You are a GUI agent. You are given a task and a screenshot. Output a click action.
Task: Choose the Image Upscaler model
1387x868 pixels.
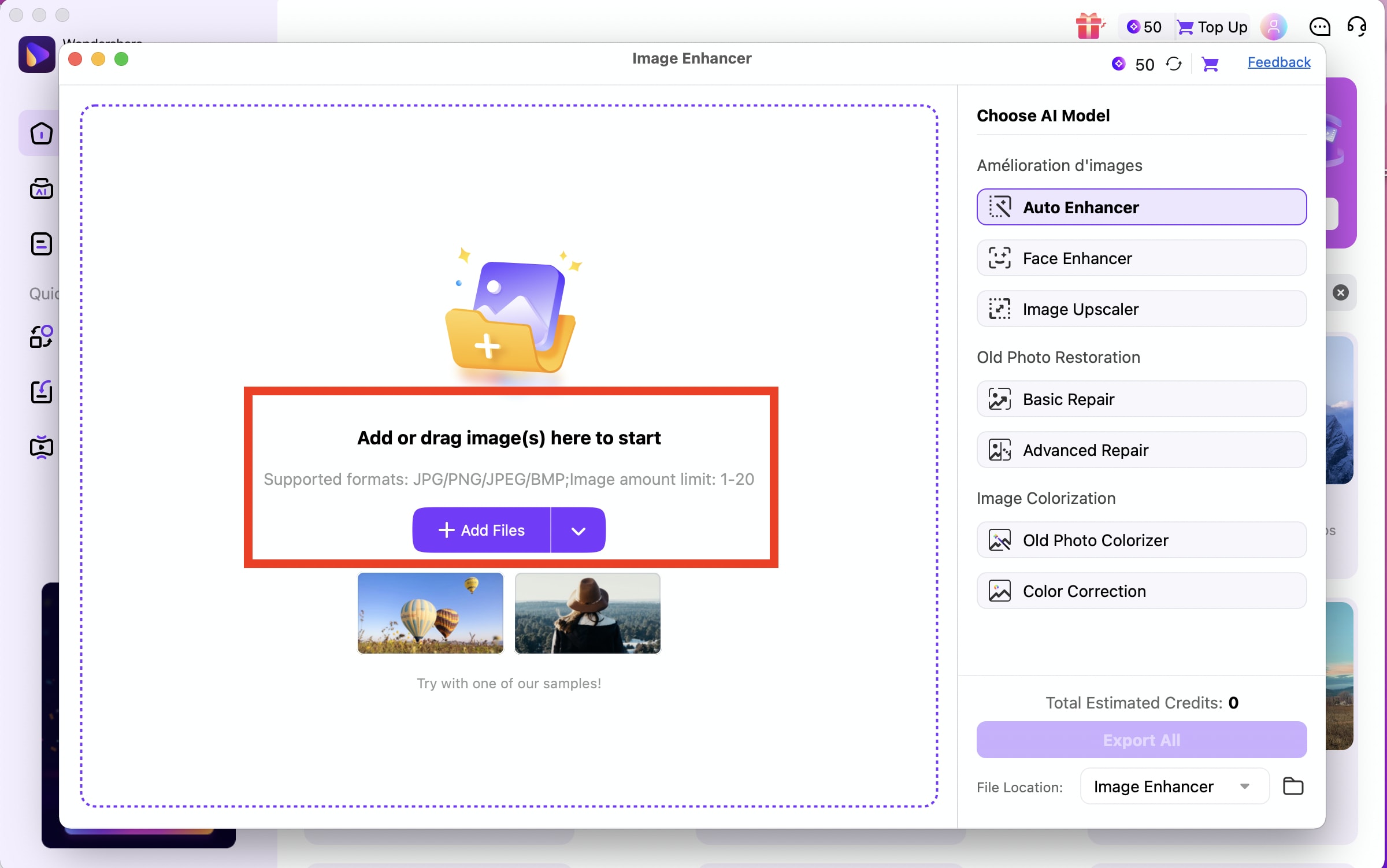tap(1141, 309)
